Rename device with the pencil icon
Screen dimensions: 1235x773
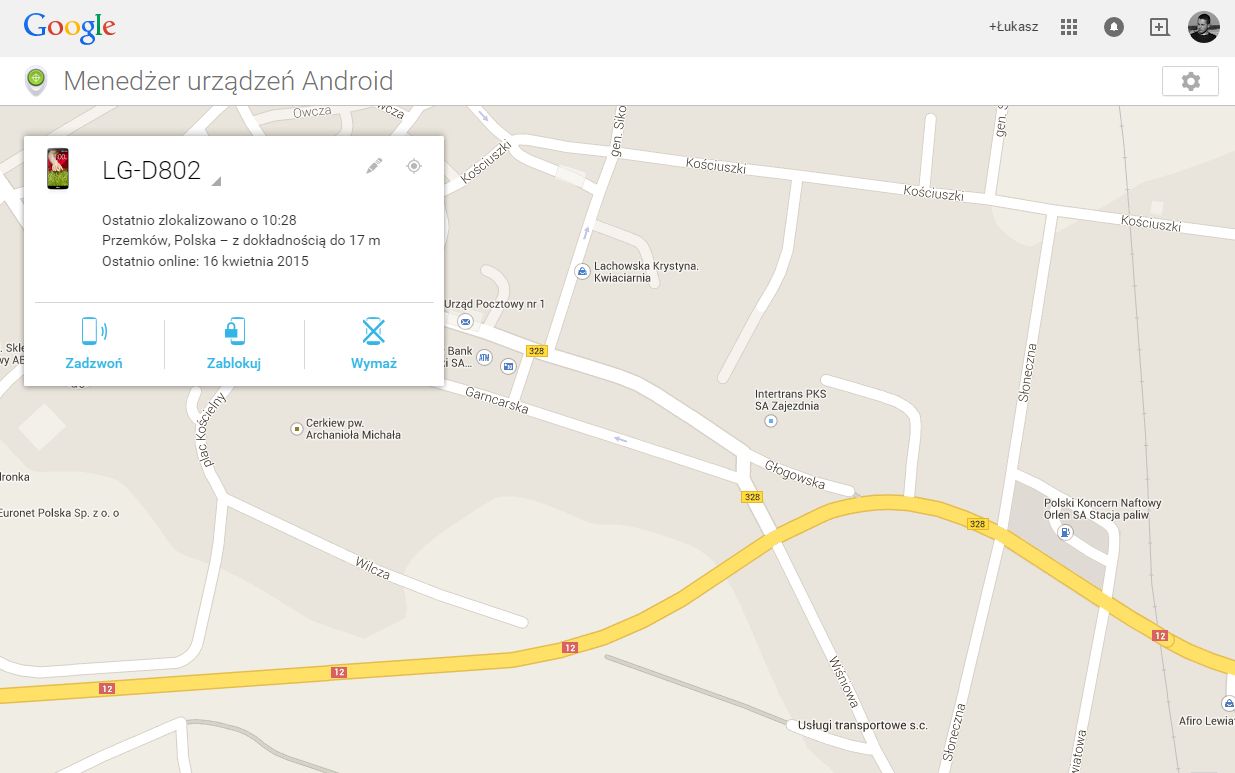374,166
